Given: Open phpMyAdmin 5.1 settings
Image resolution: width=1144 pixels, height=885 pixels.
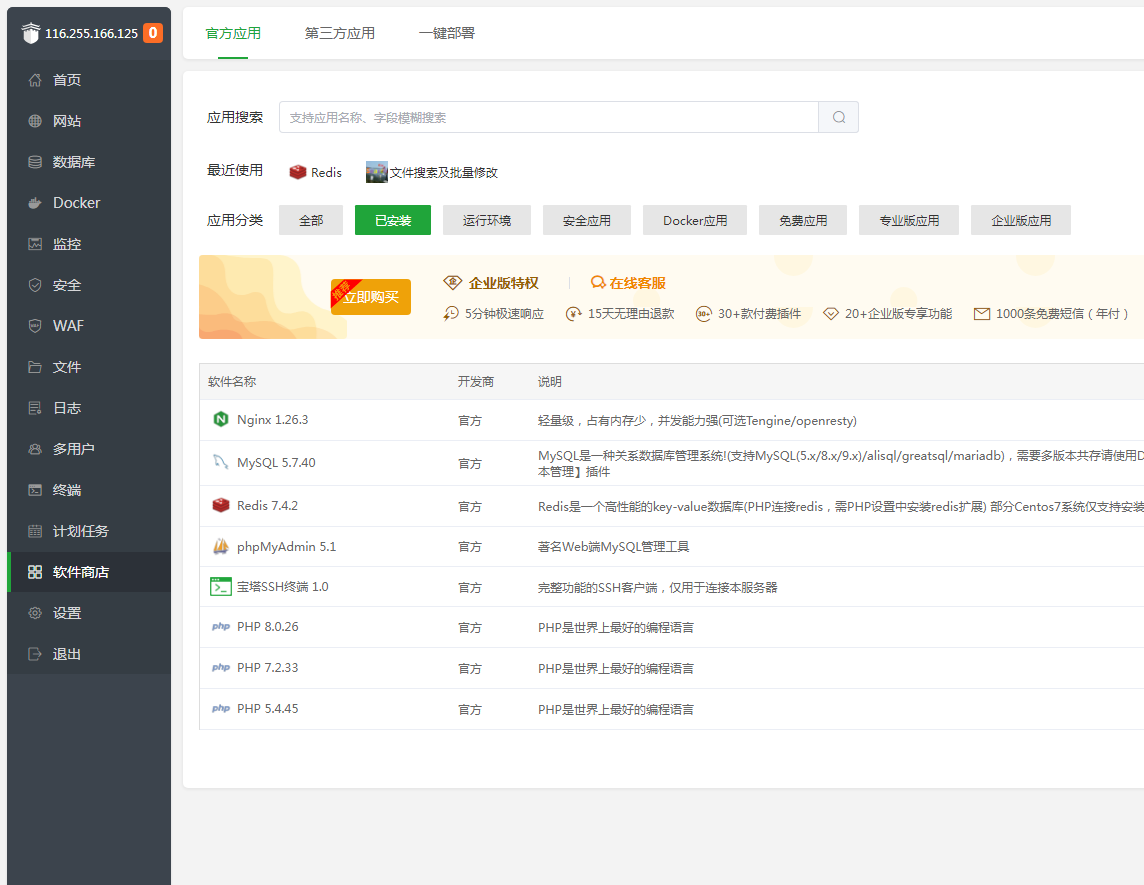Looking at the screenshot, I should pyautogui.click(x=286, y=546).
